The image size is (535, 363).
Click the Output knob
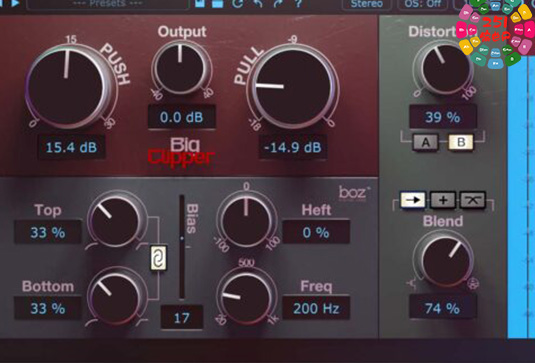coord(180,68)
